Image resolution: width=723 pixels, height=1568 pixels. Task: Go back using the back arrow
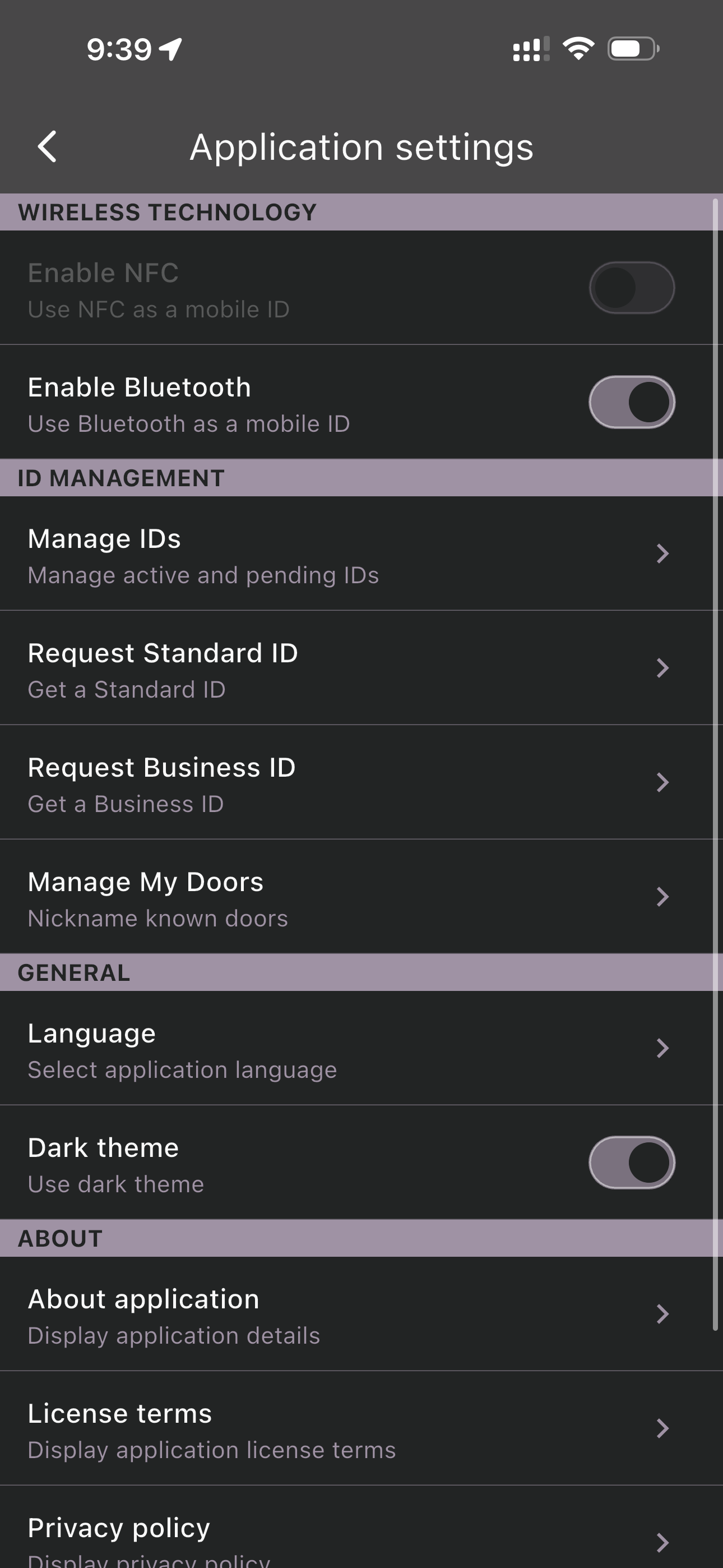[x=48, y=147]
